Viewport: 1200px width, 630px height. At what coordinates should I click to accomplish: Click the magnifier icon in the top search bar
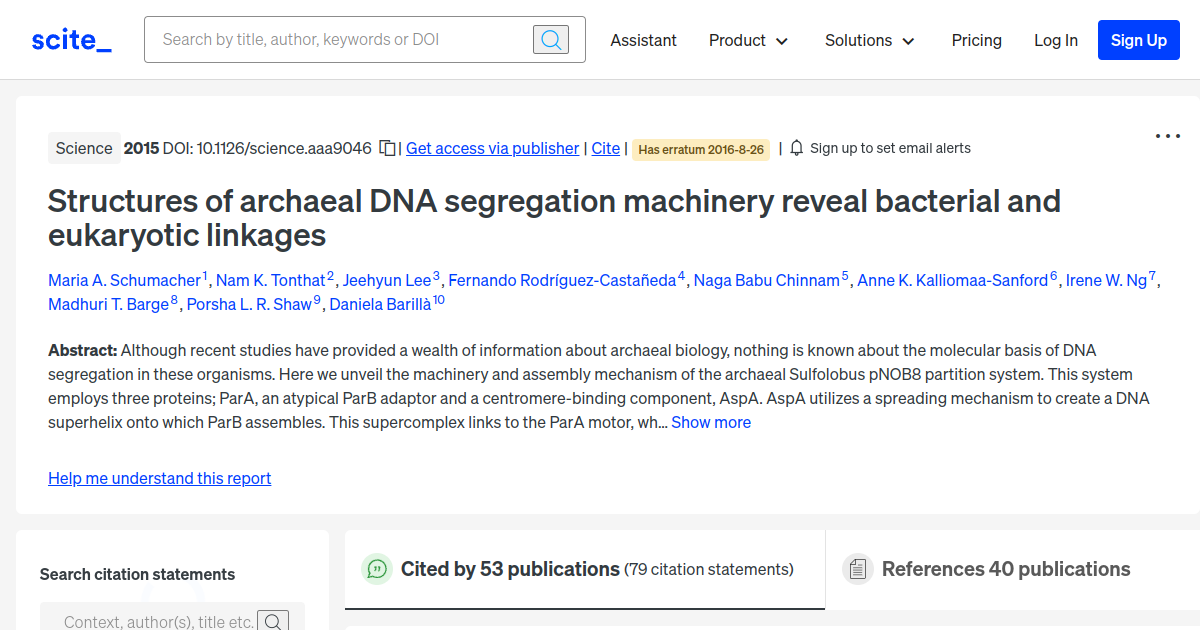click(550, 39)
